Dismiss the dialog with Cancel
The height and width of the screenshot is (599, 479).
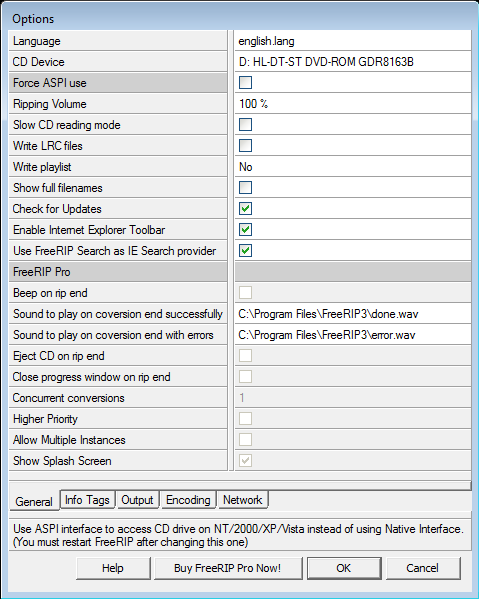[x=422, y=568]
